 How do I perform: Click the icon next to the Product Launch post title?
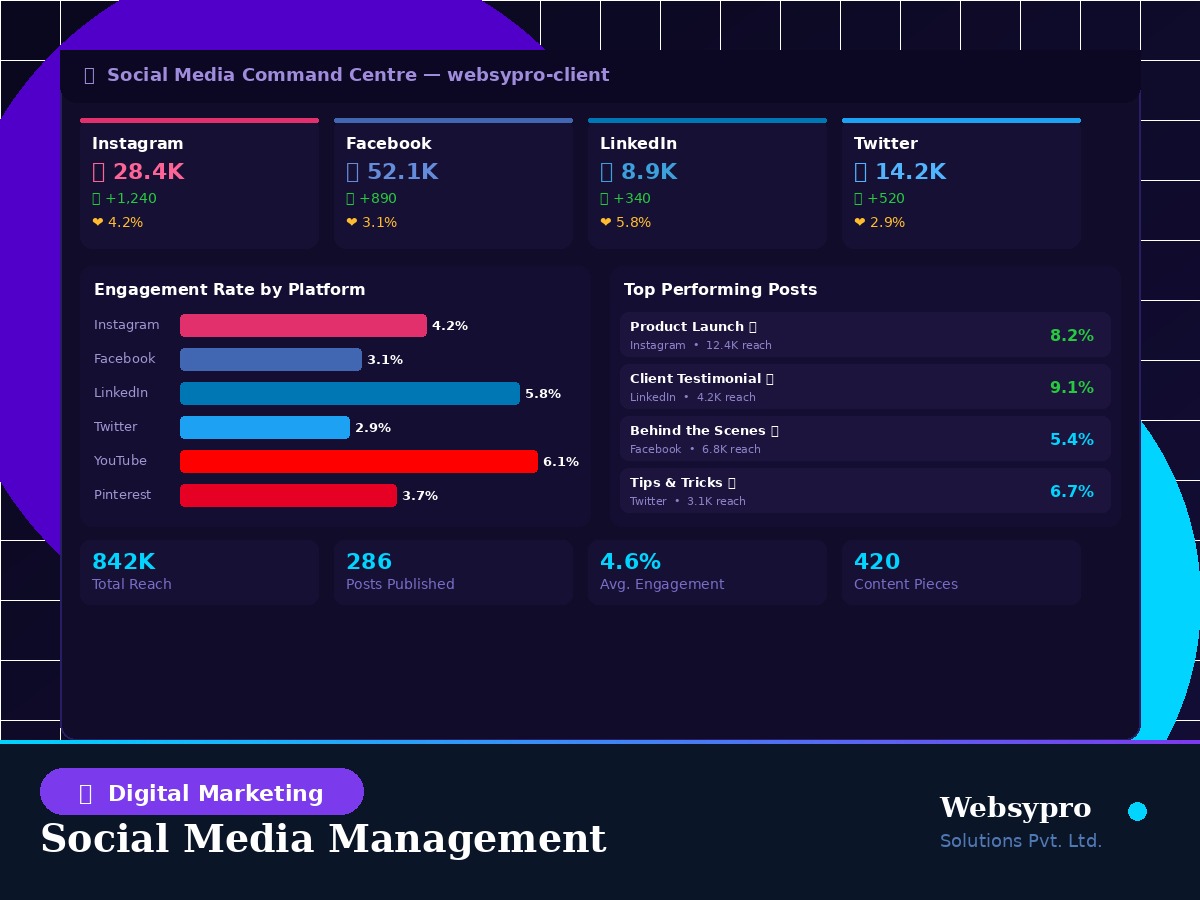tap(750, 326)
